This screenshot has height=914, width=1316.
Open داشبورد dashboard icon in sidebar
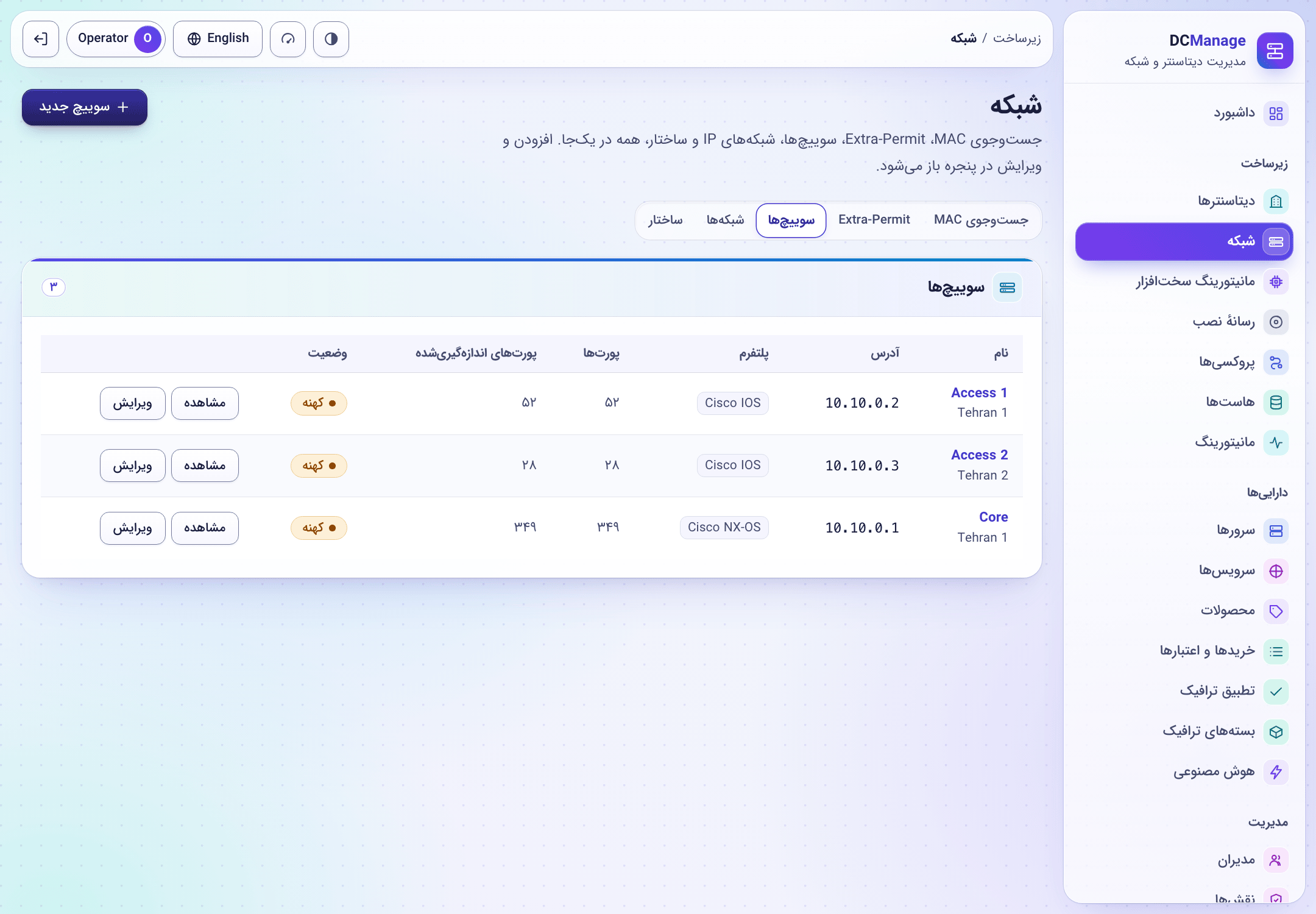1276,113
